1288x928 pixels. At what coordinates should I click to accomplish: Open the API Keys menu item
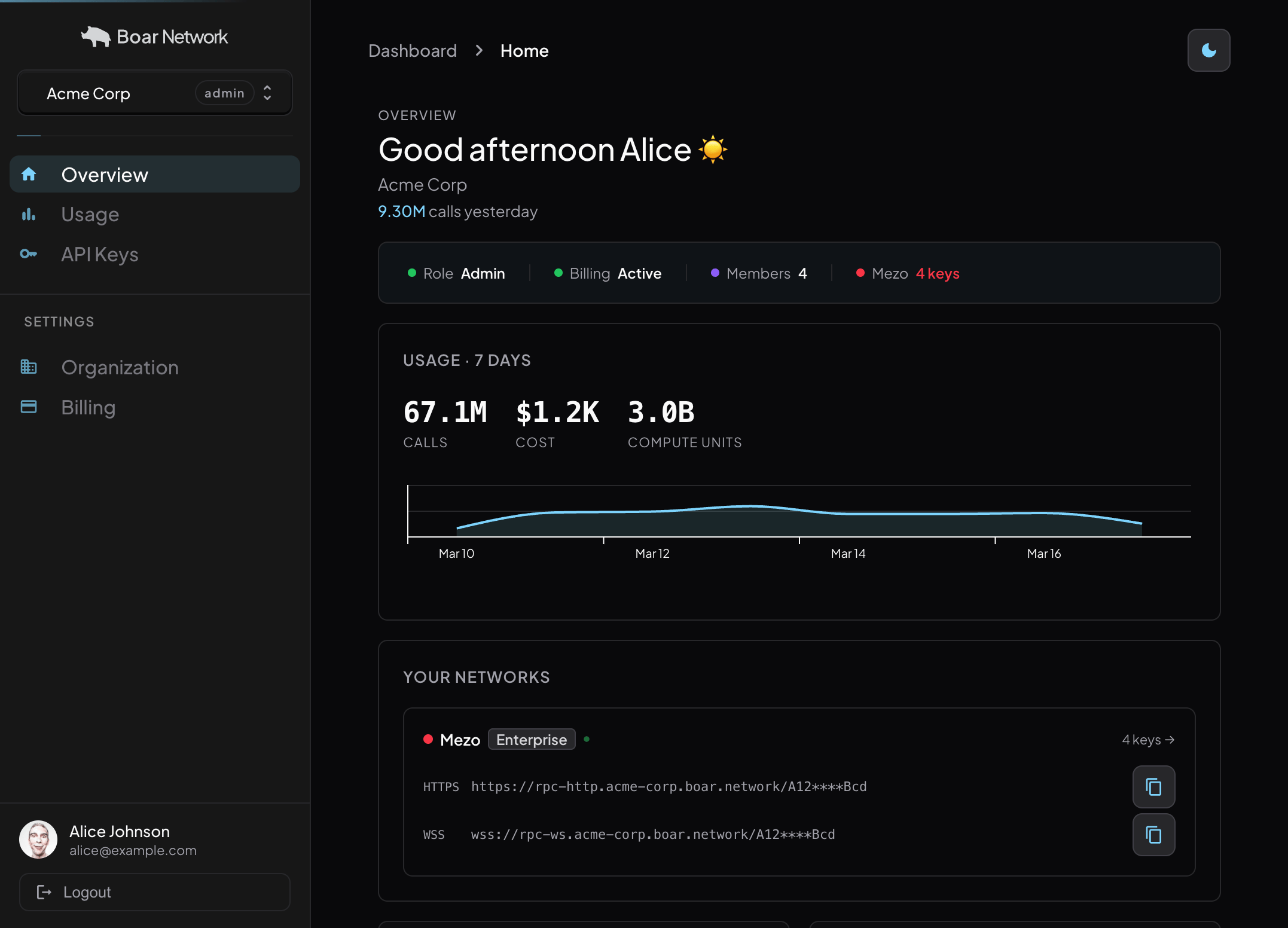pos(100,254)
